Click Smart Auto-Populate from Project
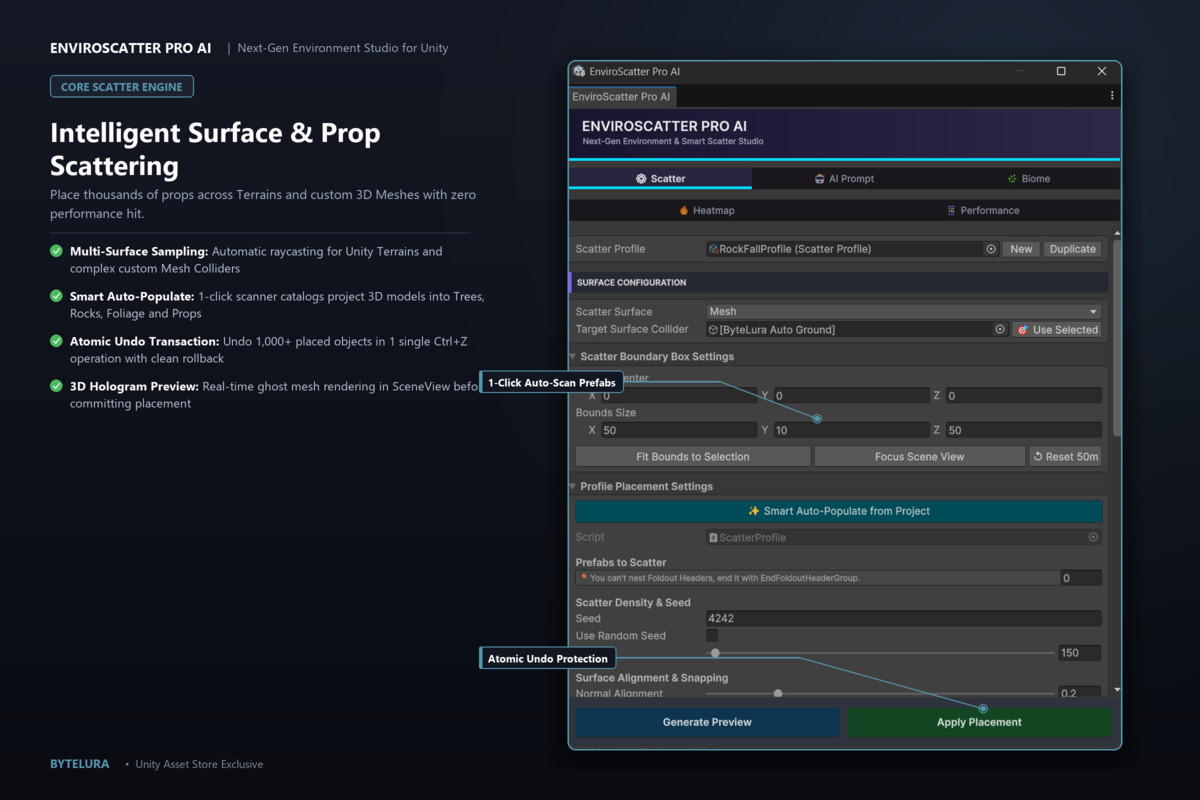1200x800 pixels. point(839,511)
